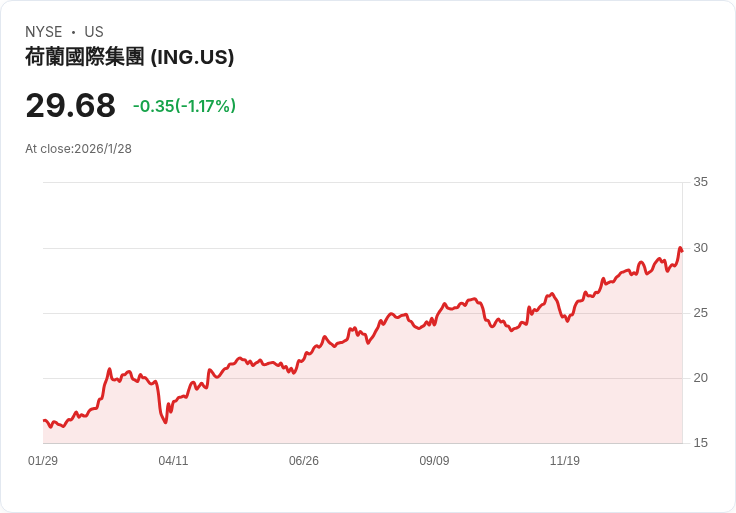
Task: Select the US market label
Action: 94,32
